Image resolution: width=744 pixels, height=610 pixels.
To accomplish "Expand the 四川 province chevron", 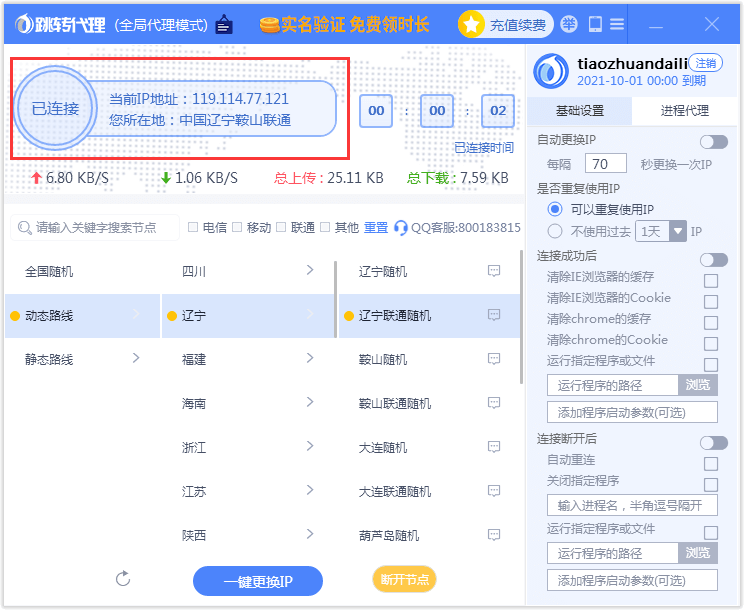I will (x=310, y=270).
